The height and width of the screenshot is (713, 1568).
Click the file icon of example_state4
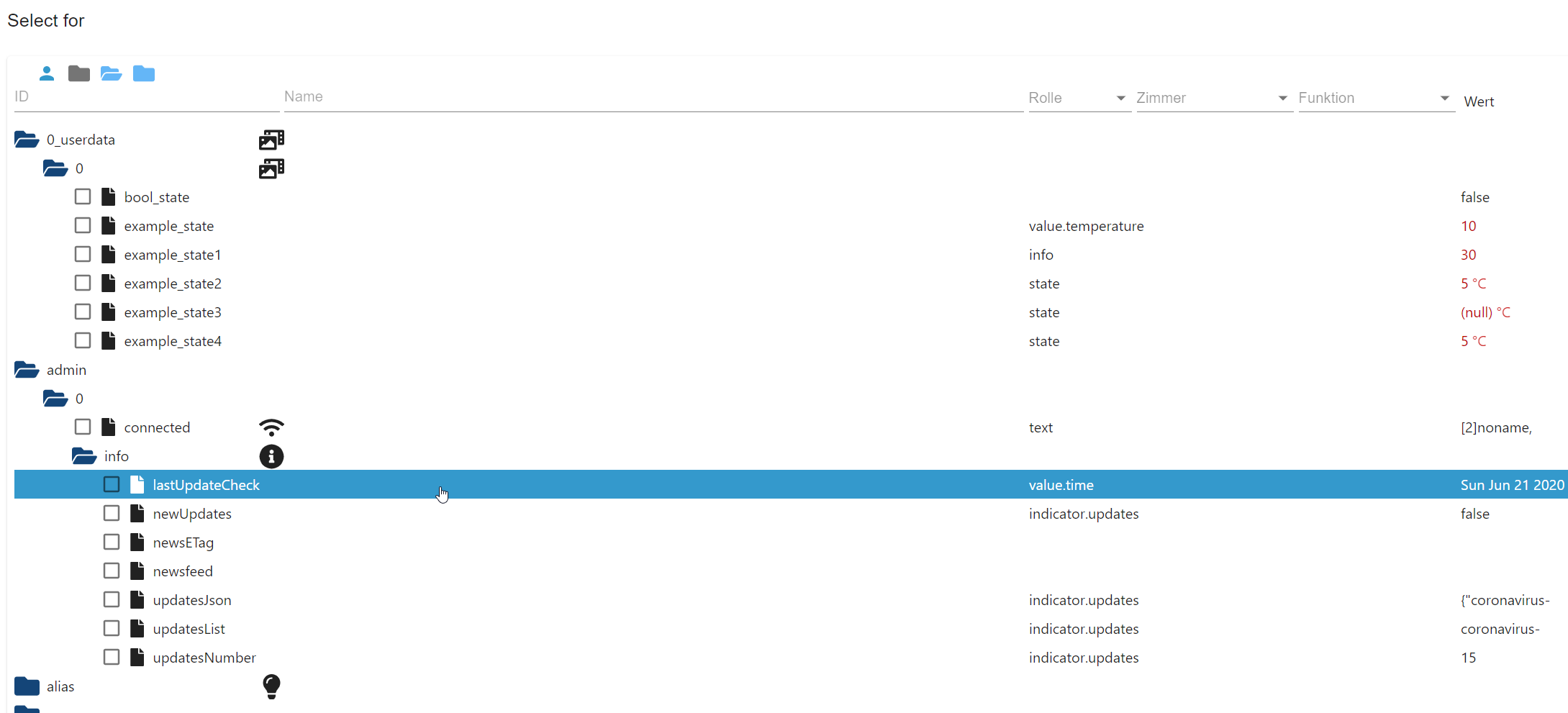pos(109,340)
